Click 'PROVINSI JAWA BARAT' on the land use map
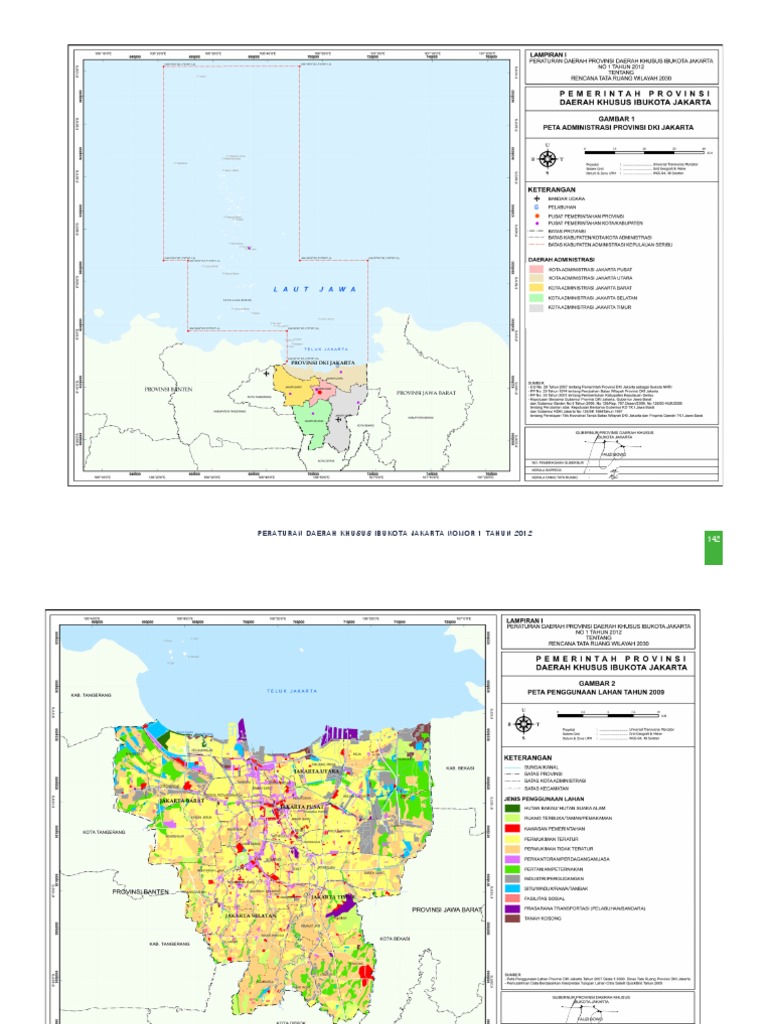 pos(447,909)
